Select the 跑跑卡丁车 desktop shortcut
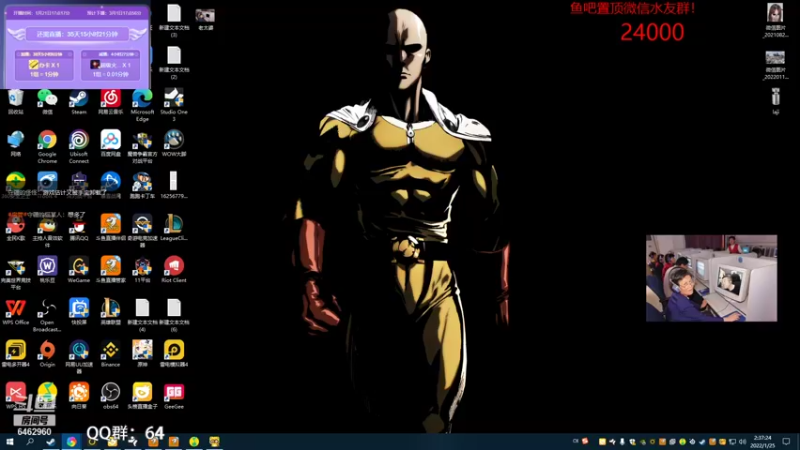This screenshot has height=450, width=800. 142,185
